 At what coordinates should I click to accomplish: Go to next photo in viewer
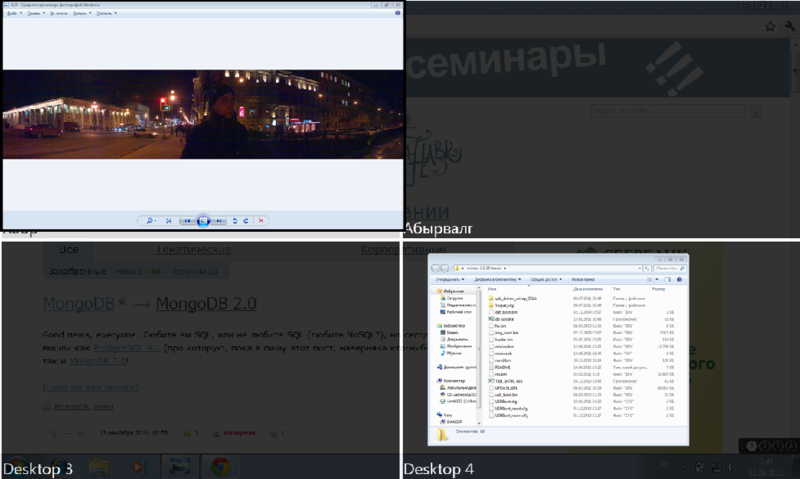pyautogui.click(x=220, y=220)
